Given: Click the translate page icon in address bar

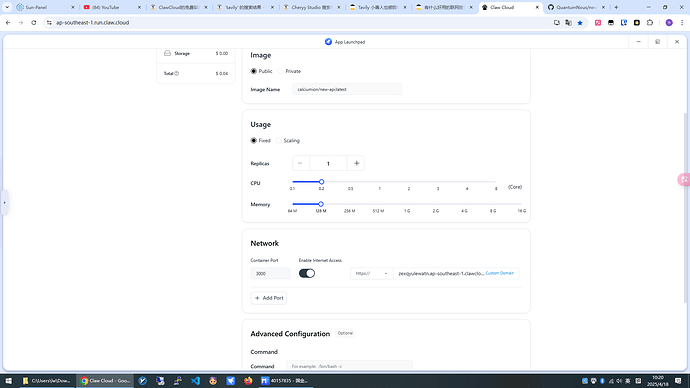Looking at the screenshot, I should click(x=569, y=23).
